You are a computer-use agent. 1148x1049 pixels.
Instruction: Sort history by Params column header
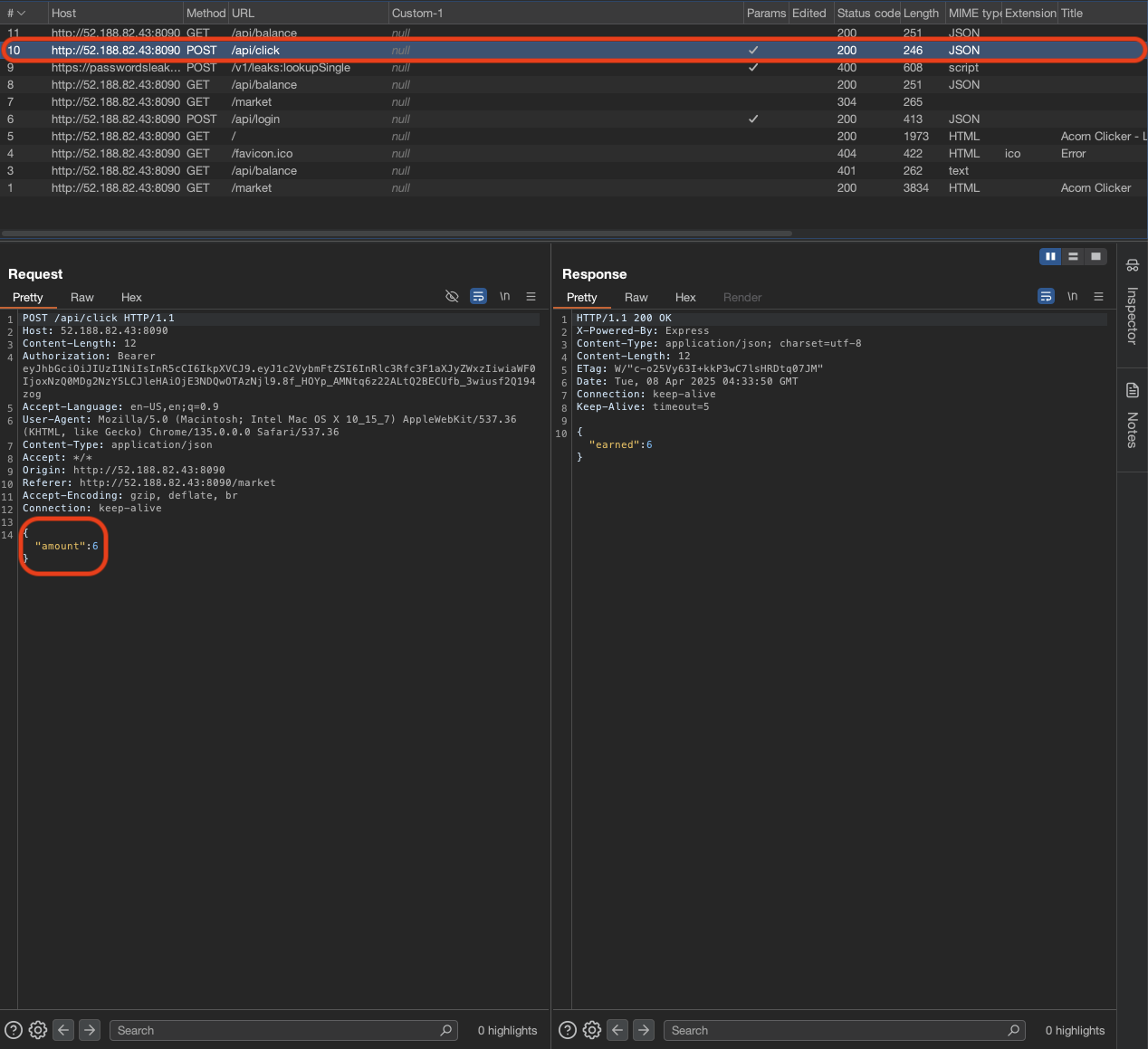(x=766, y=13)
